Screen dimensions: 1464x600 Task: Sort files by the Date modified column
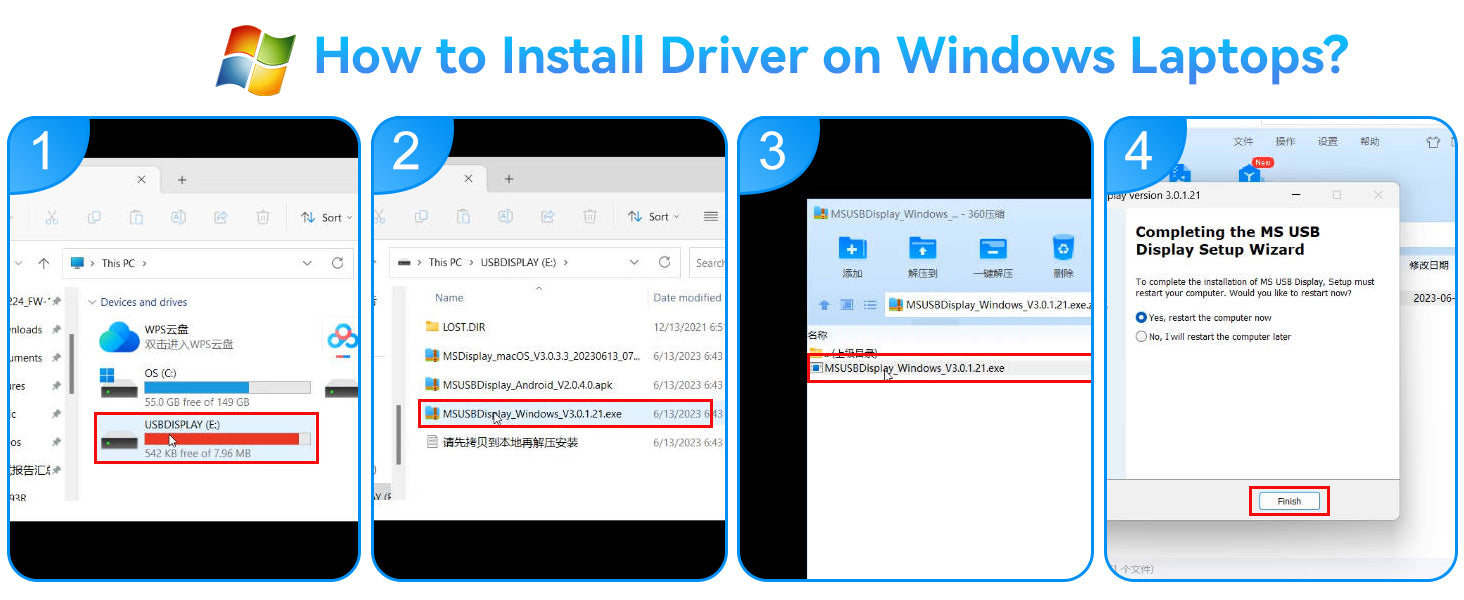pyautogui.click(x=686, y=297)
